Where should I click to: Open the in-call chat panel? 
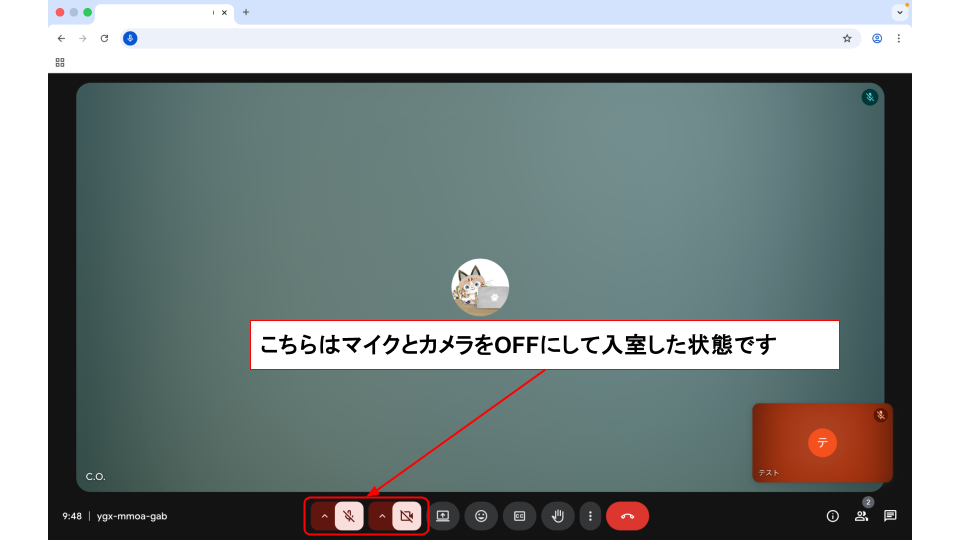pyautogui.click(x=890, y=516)
